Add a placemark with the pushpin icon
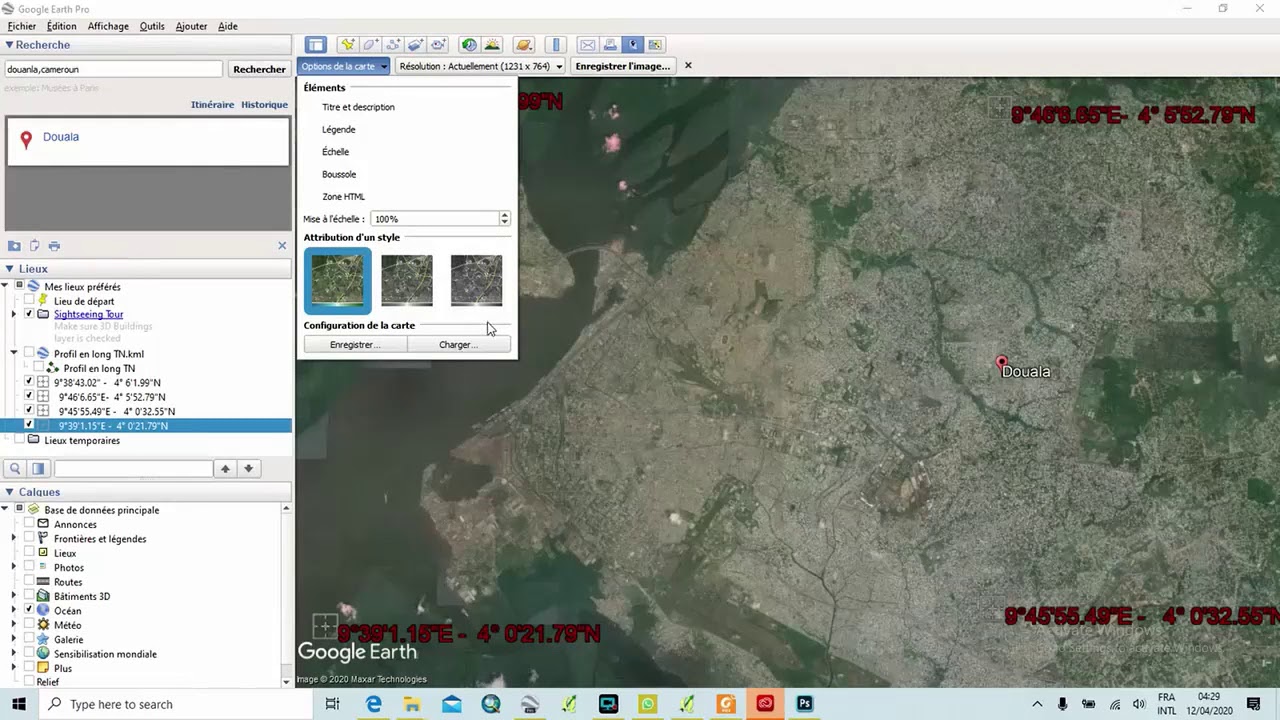This screenshot has height=720, width=1280. [x=347, y=45]
